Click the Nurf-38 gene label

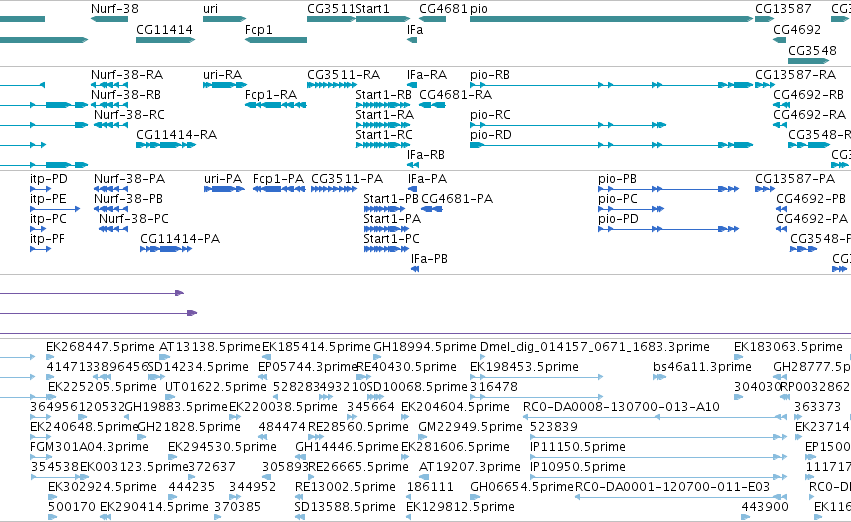click(x=115, y=9)
